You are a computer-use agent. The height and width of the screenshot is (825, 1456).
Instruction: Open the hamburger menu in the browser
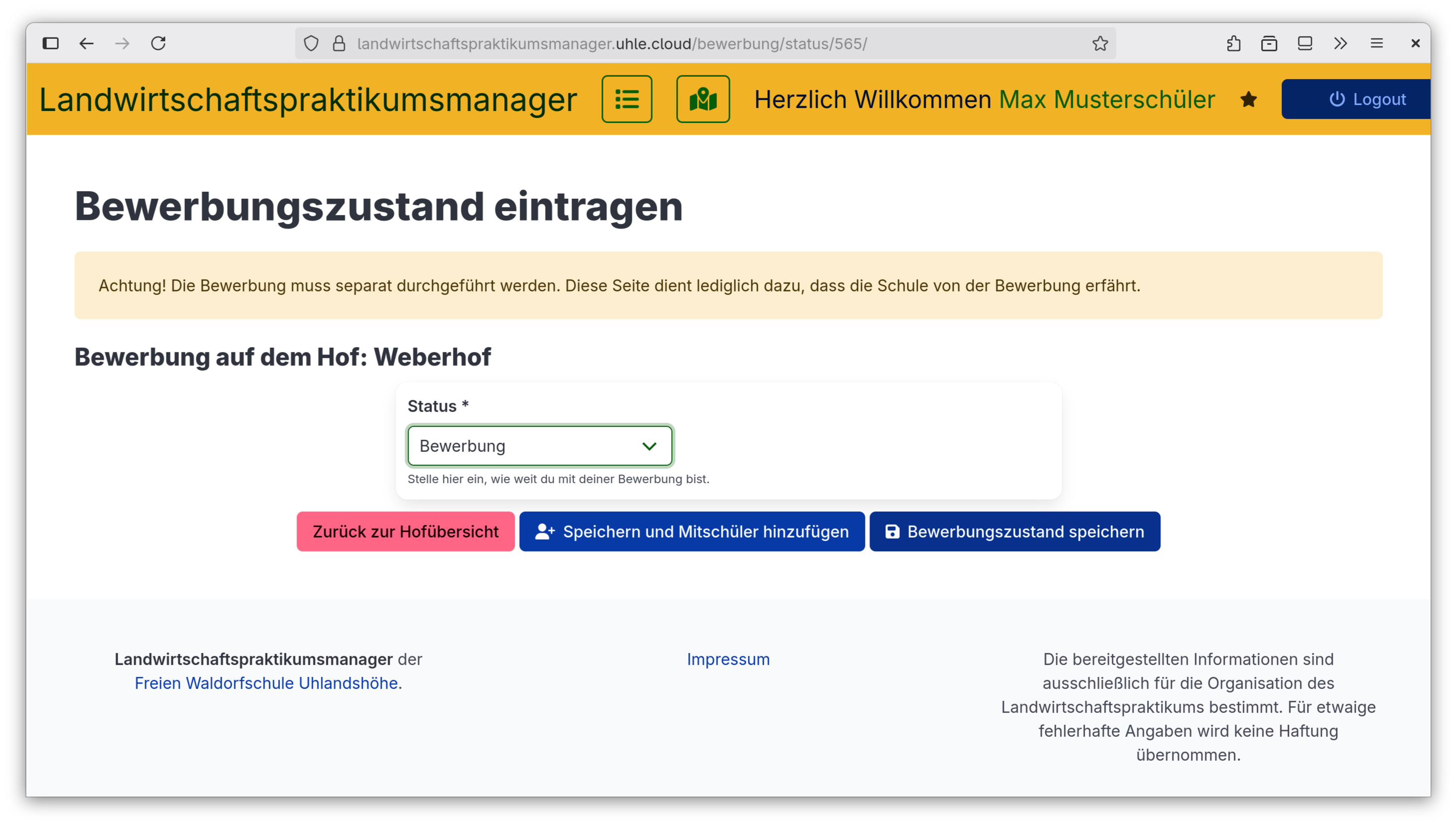click(x=1377, y=42)
